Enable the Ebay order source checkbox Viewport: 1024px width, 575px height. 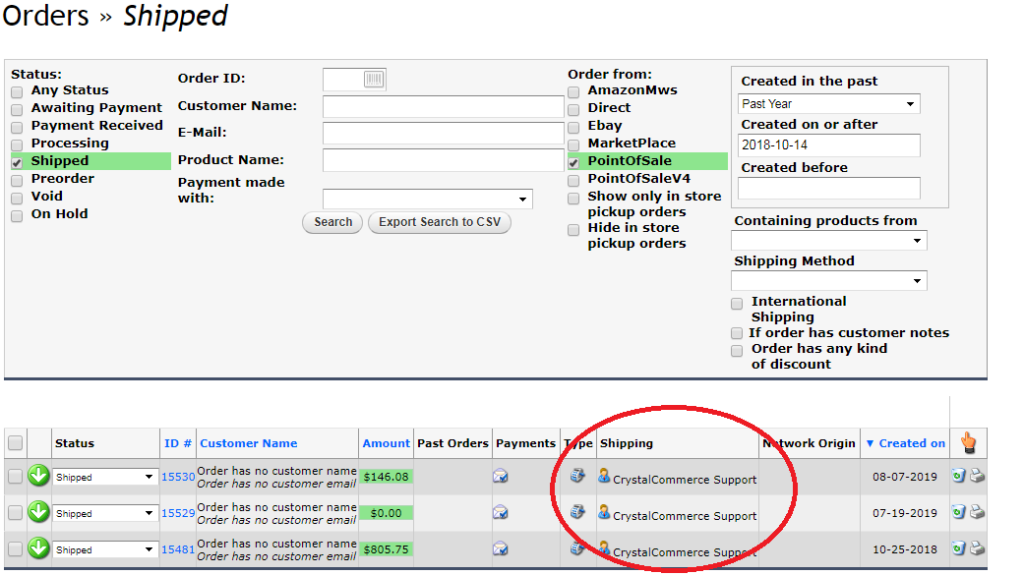pos(573,127)
